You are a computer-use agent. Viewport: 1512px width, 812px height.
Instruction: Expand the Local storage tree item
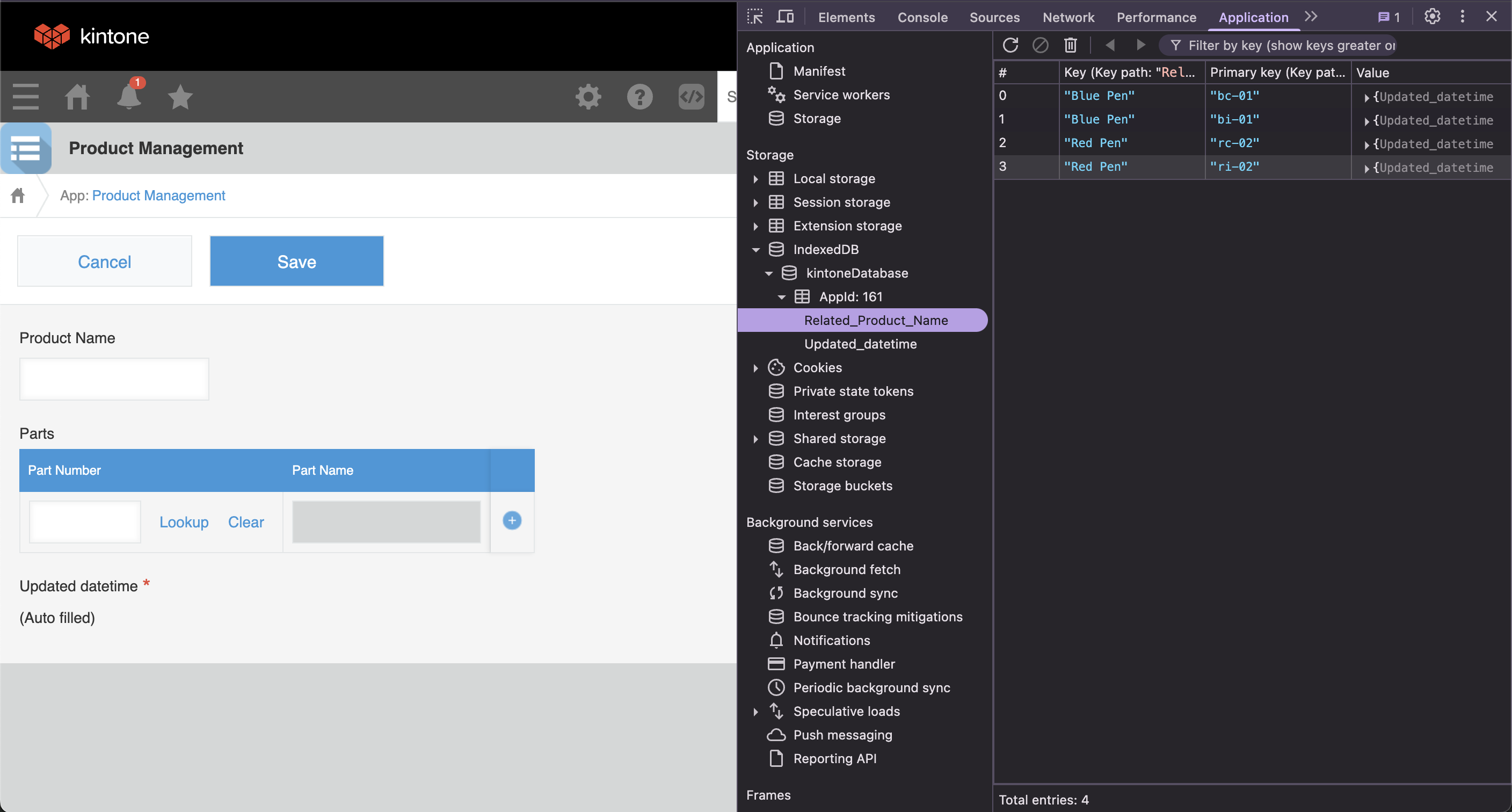coord(756,178)
